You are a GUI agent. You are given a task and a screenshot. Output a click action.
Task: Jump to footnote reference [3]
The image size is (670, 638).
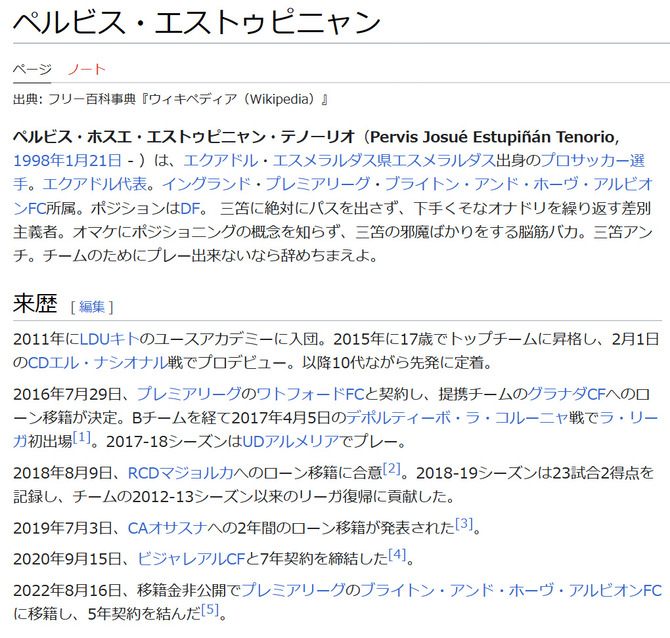[464, 523]
